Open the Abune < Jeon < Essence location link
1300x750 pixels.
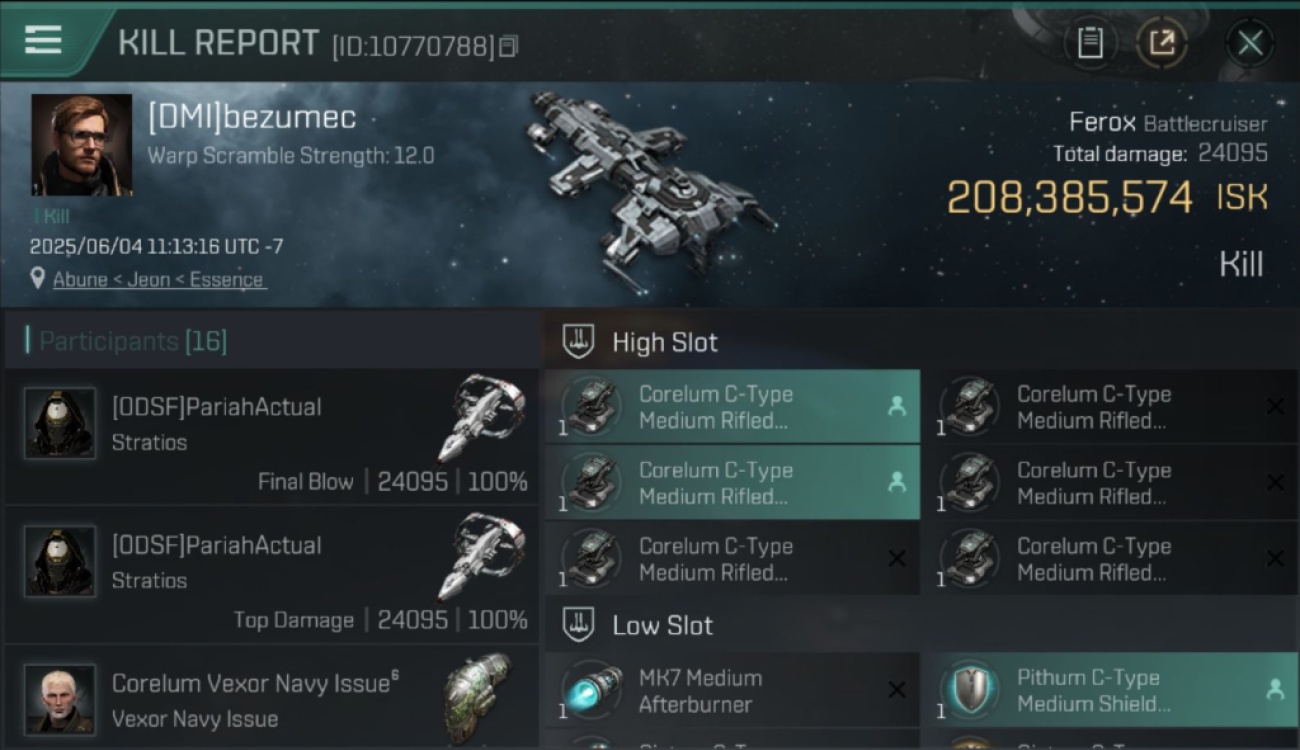tap(159, 279)
